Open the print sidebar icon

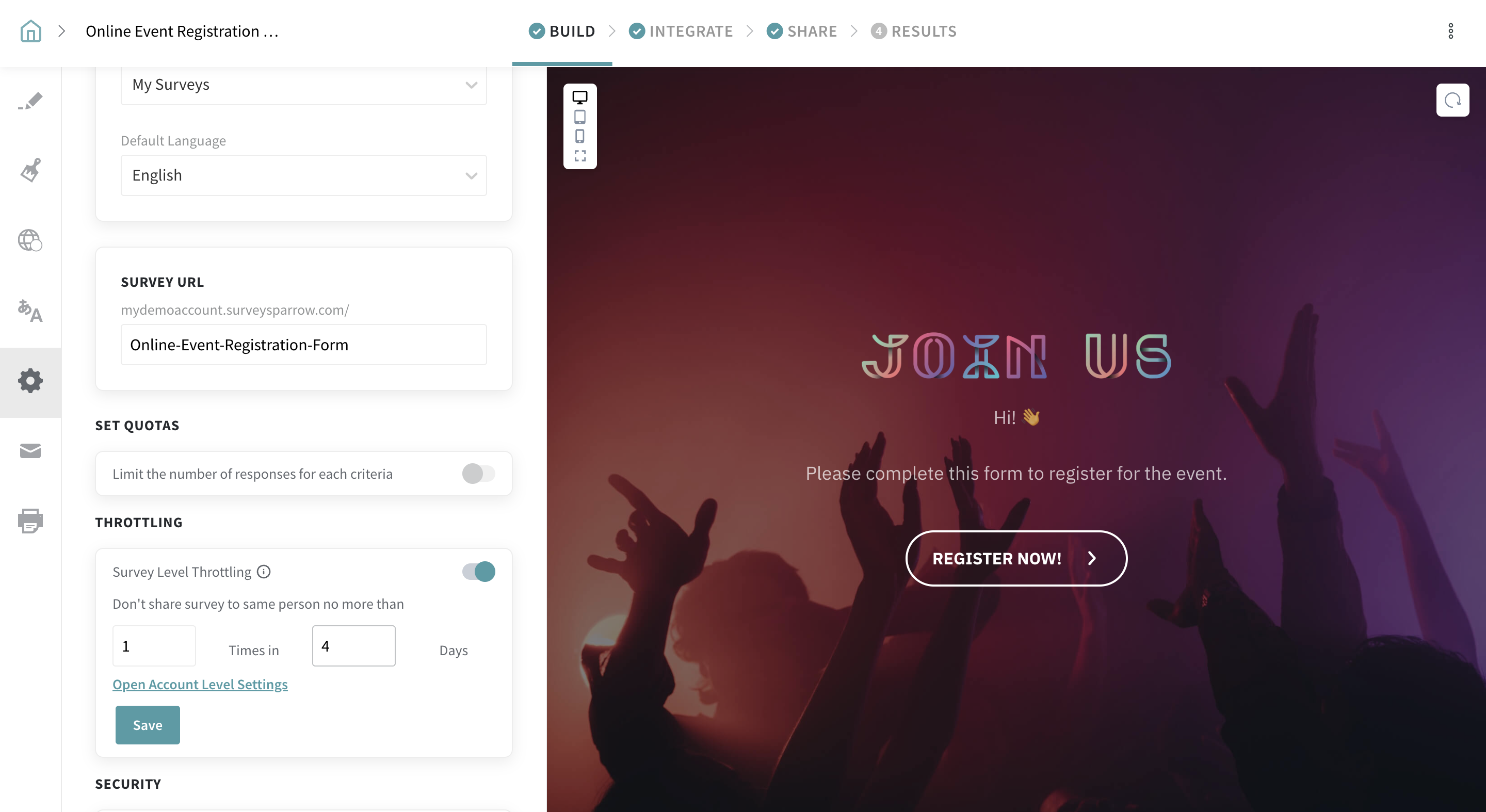click(30, 521)
